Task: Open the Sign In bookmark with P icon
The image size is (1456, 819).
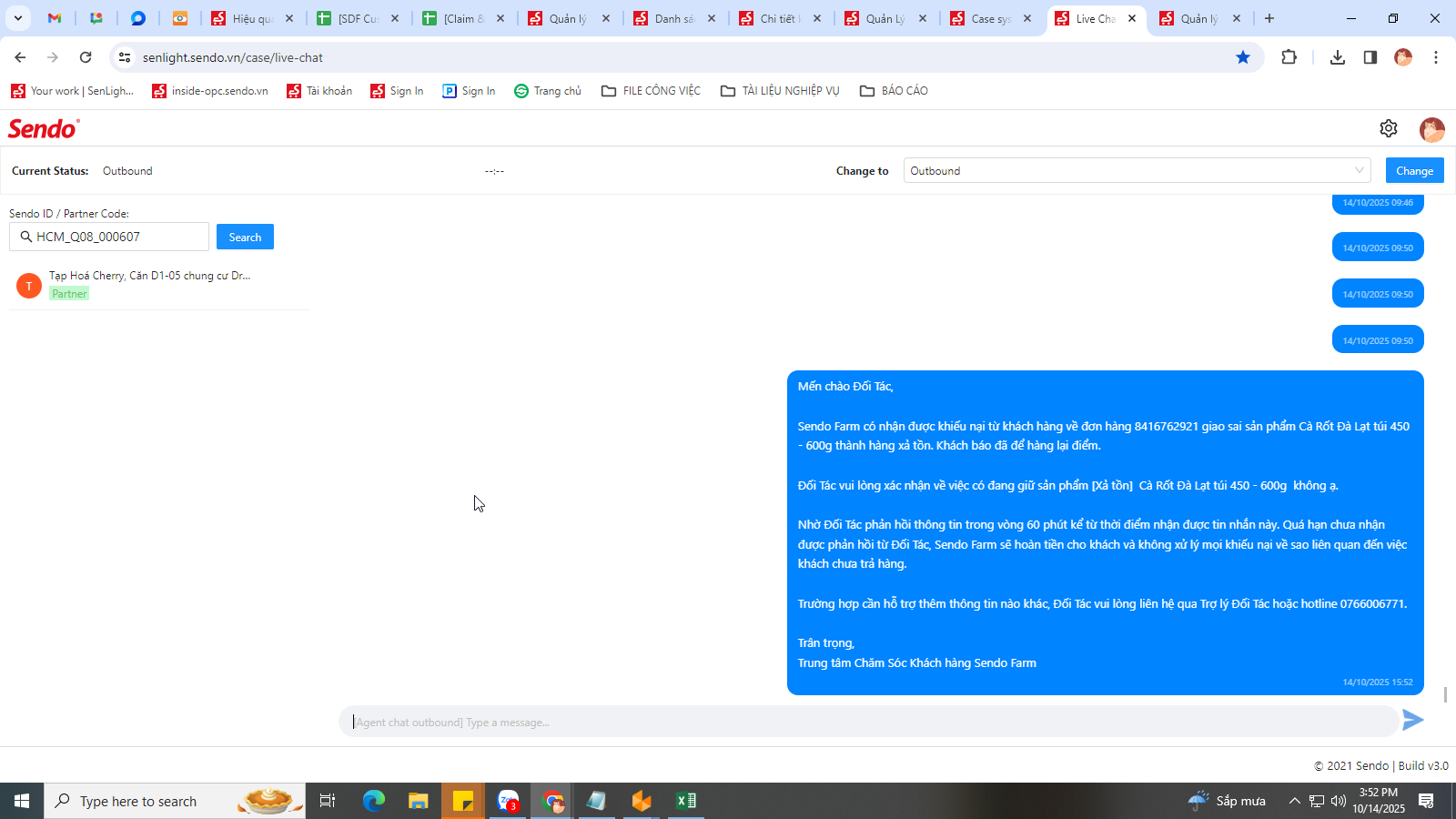Action: (x=469, y=91)
